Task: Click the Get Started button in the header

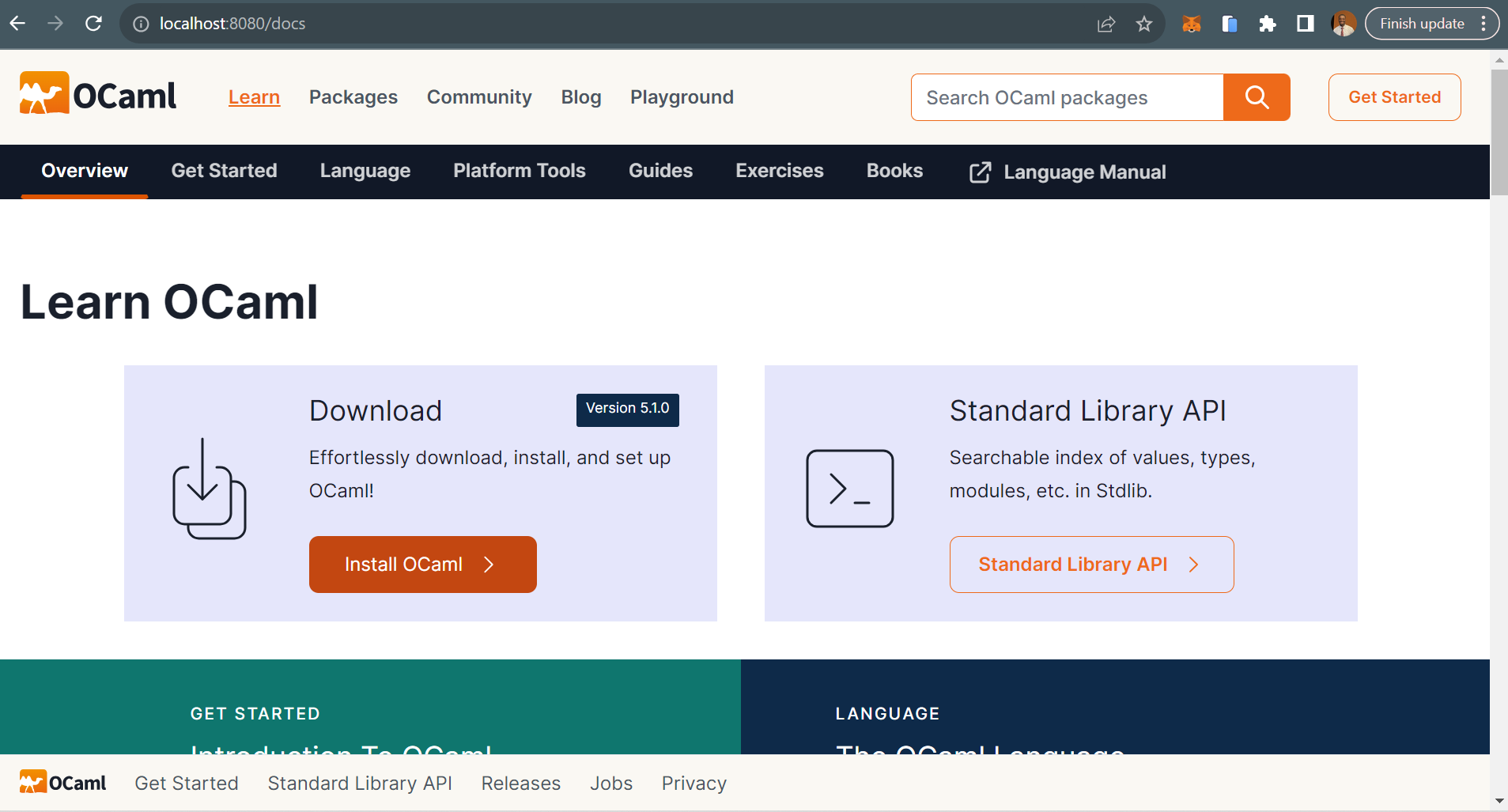Action: tap(1394, 97)
